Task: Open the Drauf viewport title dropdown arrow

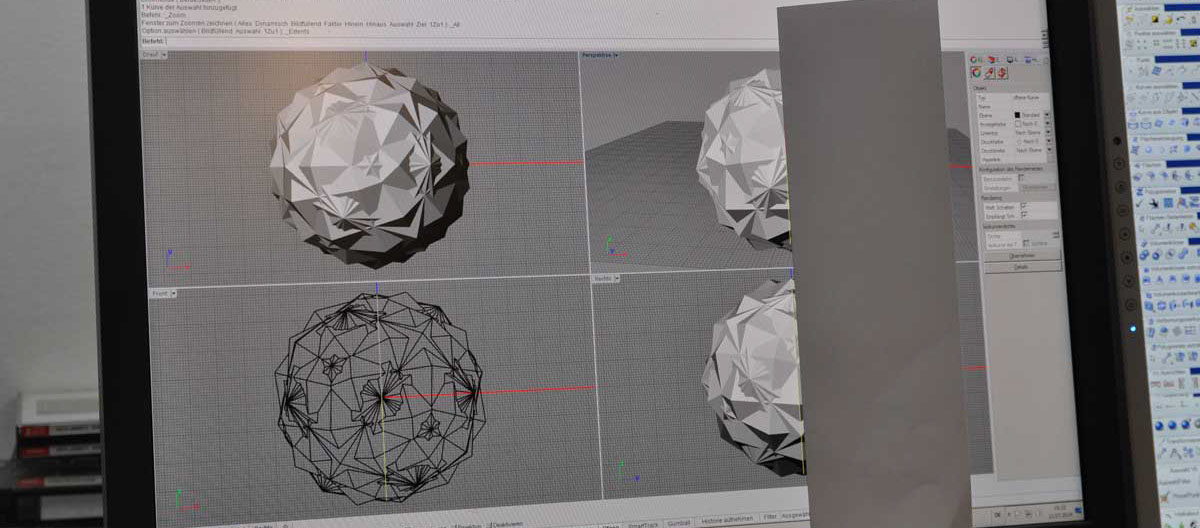Action: point(164,55)
